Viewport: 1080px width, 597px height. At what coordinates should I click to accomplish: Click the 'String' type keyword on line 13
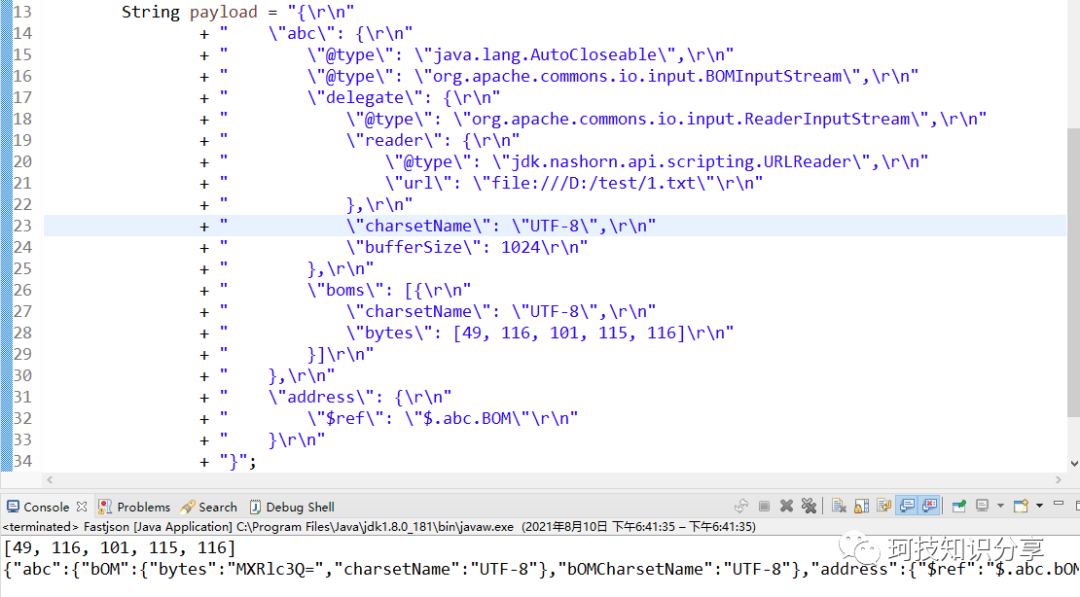click(150, 12)
